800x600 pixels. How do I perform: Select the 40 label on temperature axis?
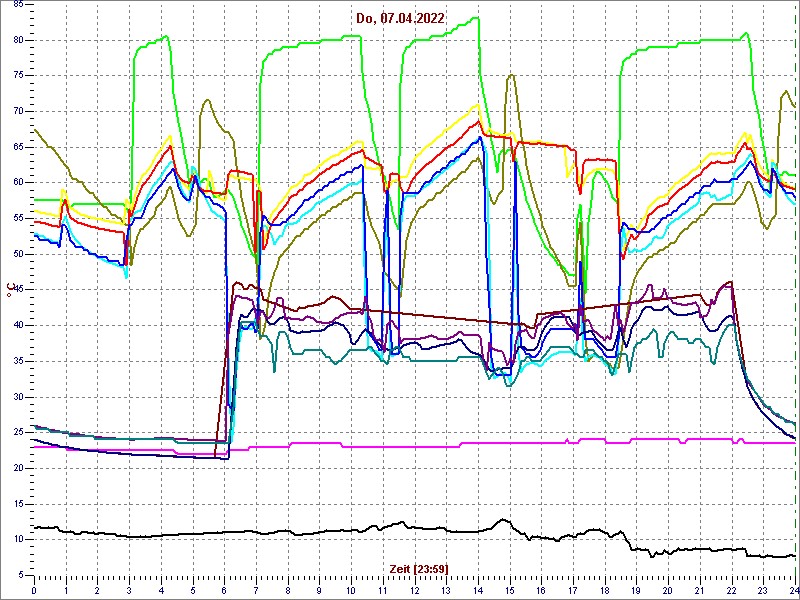click(19, 326)
